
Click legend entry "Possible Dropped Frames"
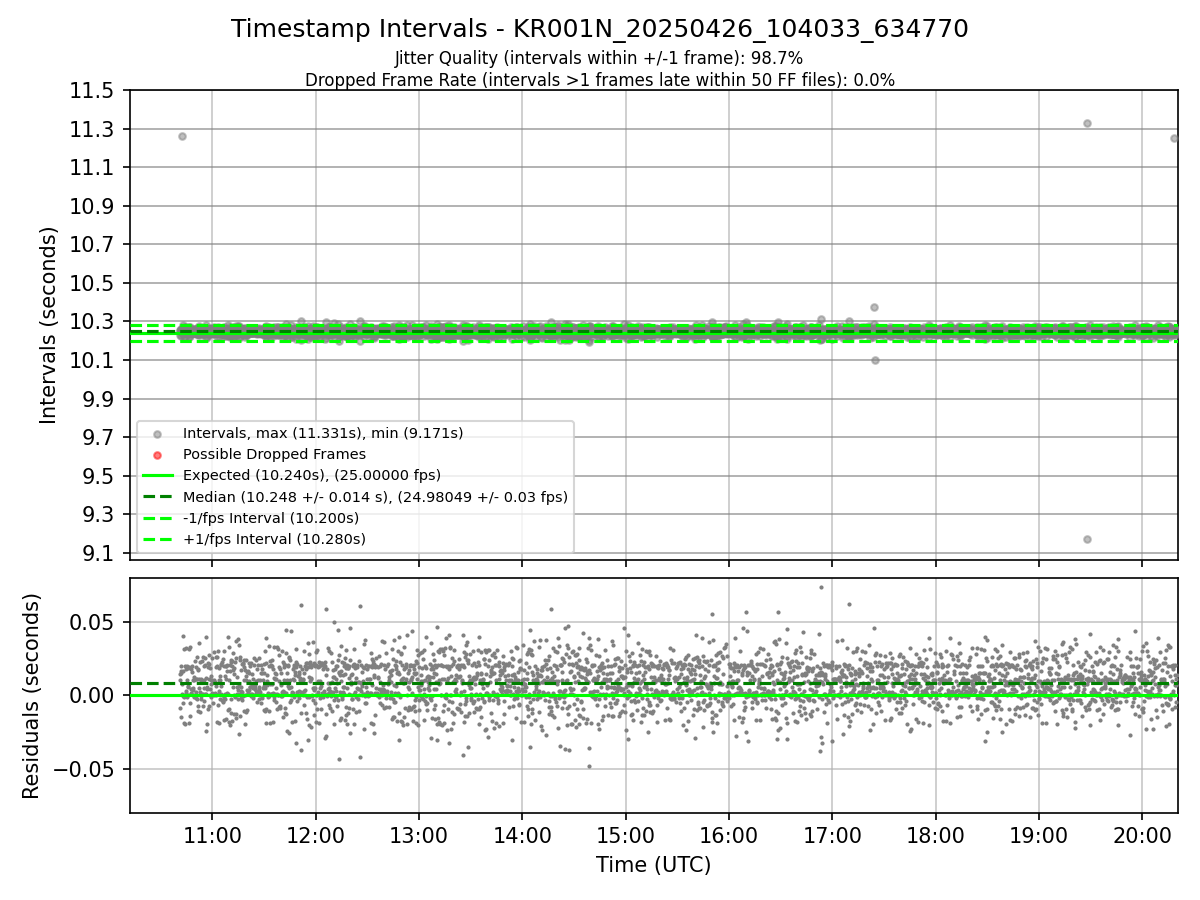(x=274, y=454)
